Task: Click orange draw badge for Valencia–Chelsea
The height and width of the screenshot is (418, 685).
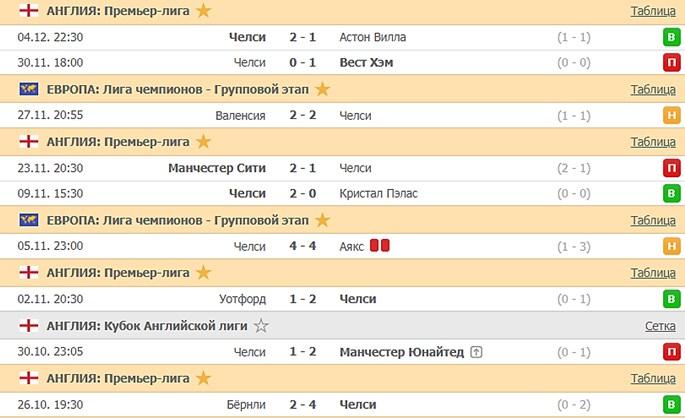Action: click(670, 116)
